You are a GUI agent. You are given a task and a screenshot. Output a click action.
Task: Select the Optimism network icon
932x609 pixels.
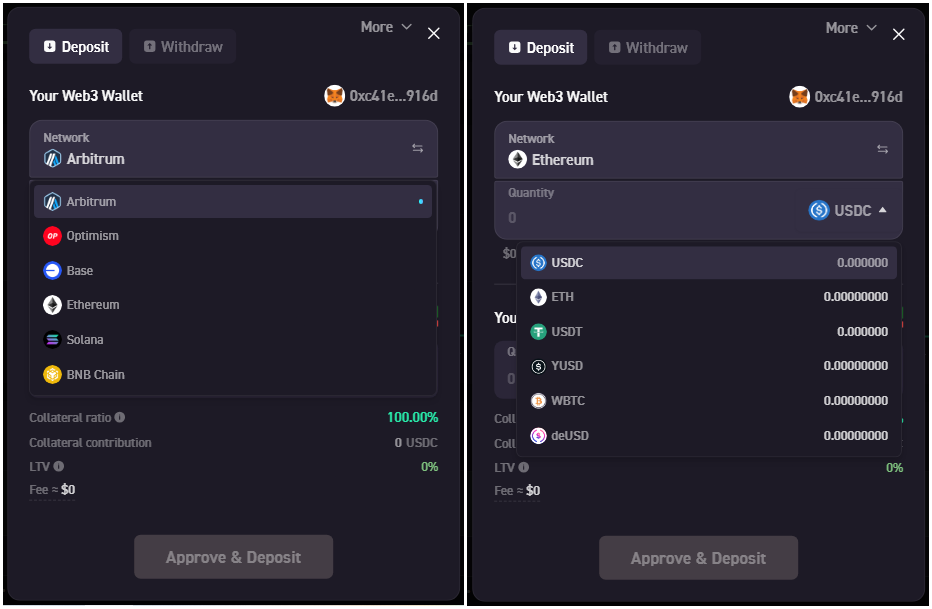(x=52, y=236)
